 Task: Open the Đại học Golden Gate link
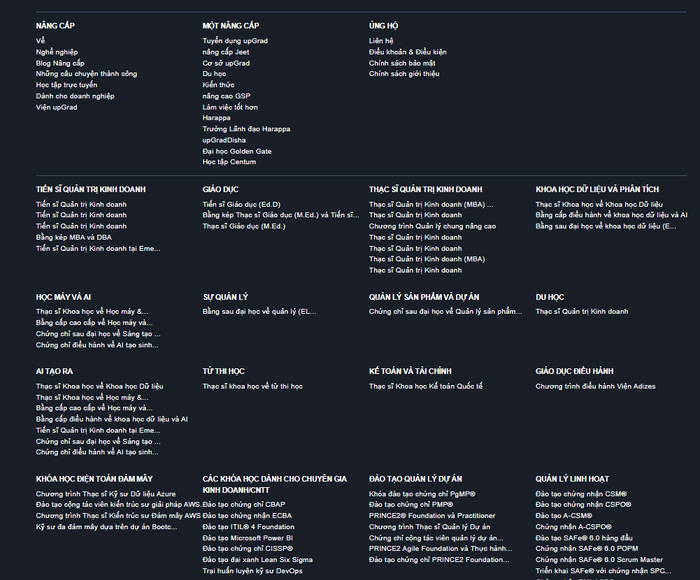(x=237, y=151)
